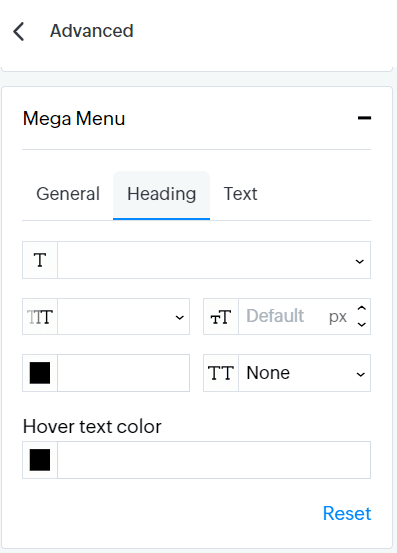Increase font size with up arrow

(x=361, y=309)
